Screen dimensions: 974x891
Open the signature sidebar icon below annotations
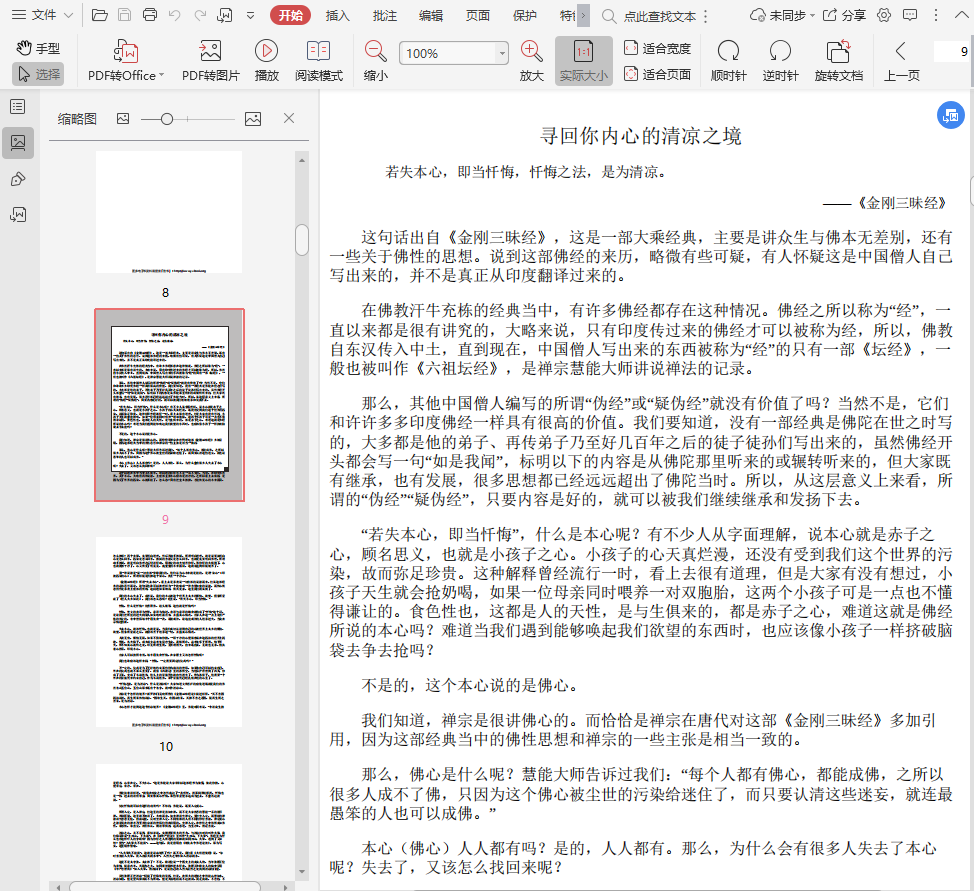tap(18, 215)
